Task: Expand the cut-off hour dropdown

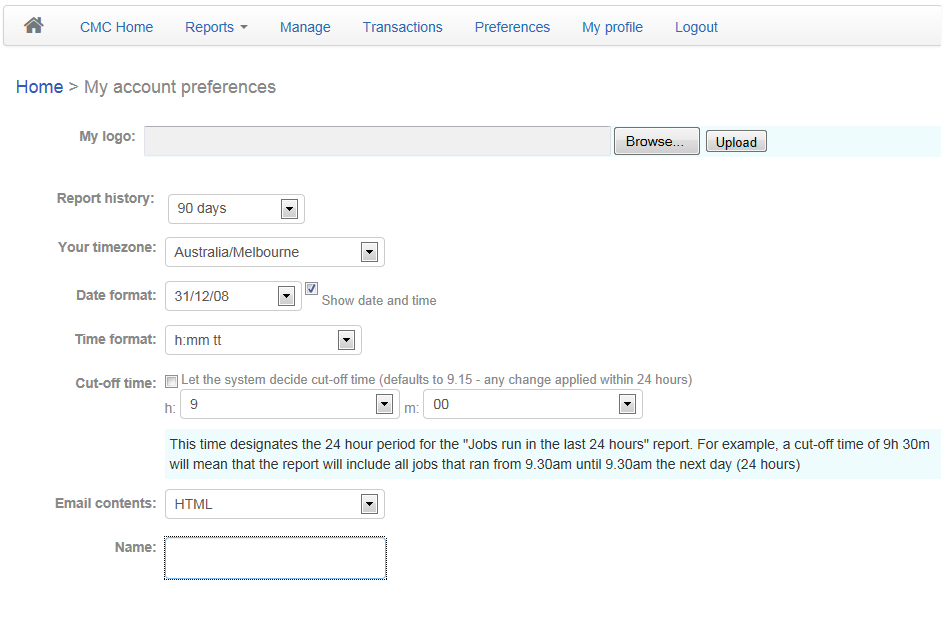Action: pos(290,404)
